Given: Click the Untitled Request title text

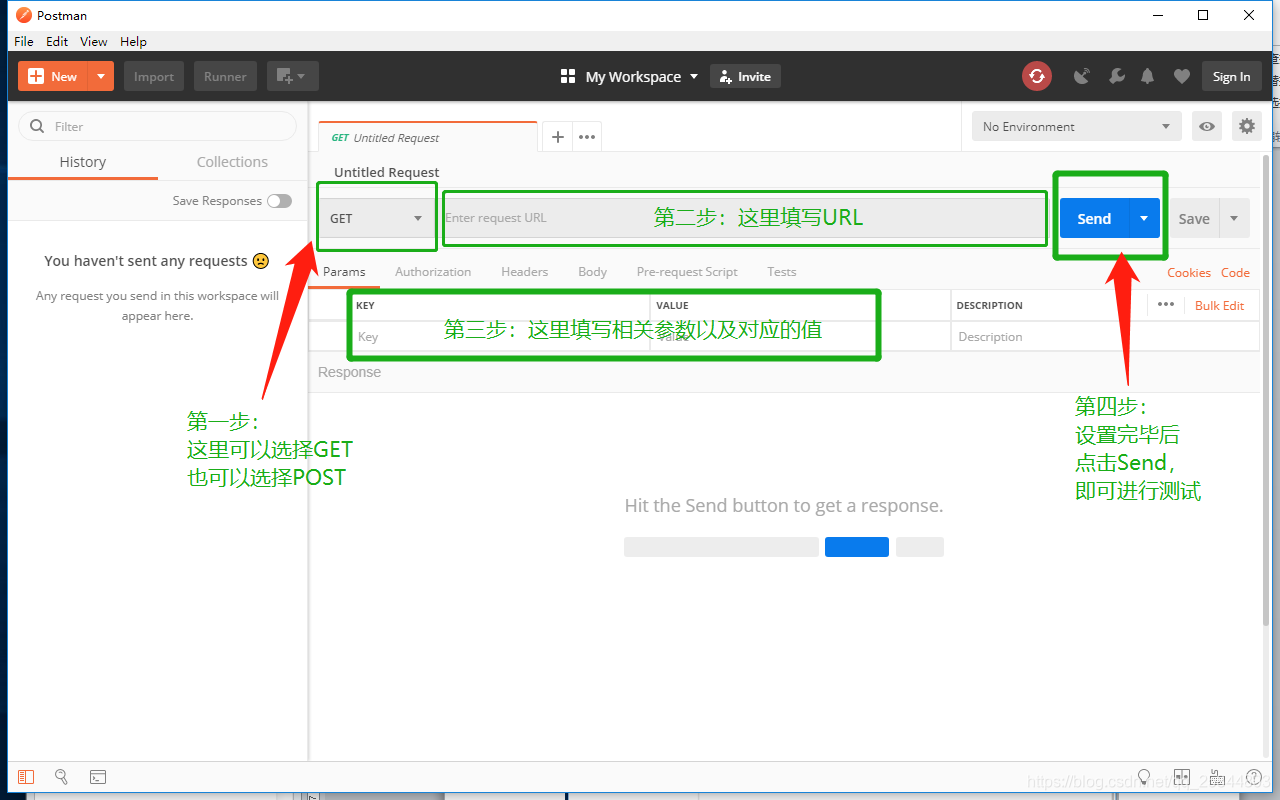Looking at the screenshot, I should pyautogui.click(x=387, y=172).
